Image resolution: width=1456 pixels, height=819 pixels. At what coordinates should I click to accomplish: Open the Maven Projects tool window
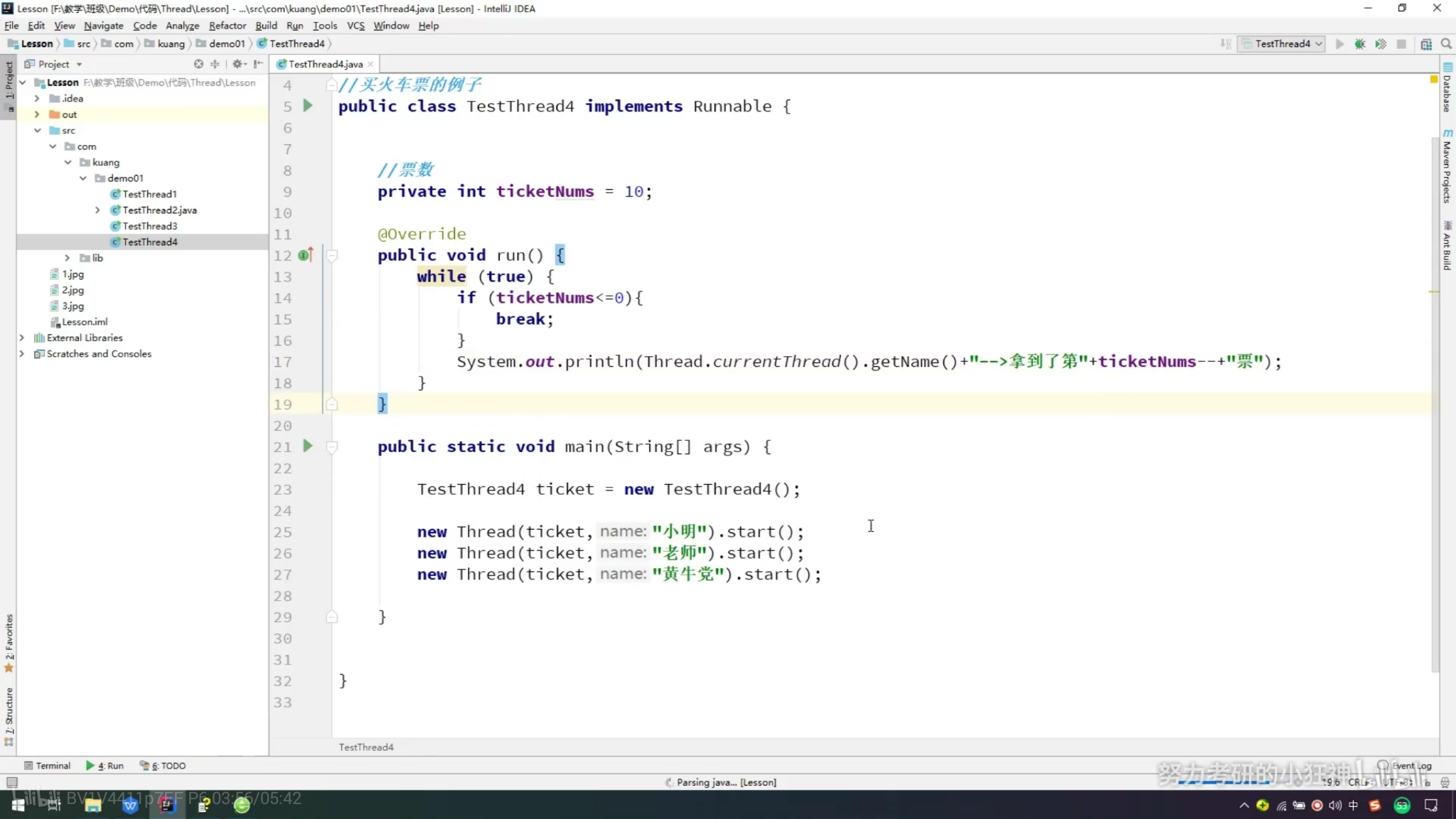point(1447,166)
